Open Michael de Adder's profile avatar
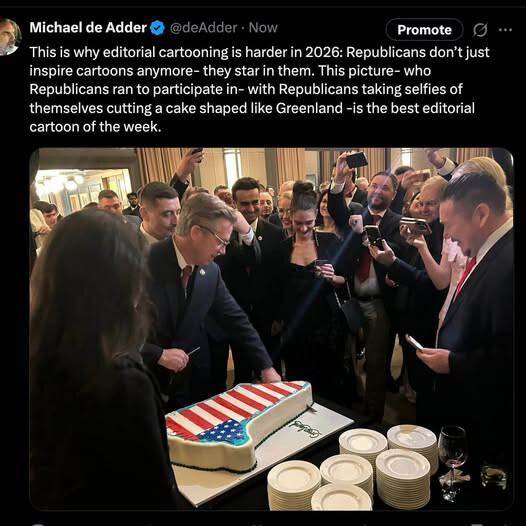The image size is (526, 526). click(x=9, y=37)
